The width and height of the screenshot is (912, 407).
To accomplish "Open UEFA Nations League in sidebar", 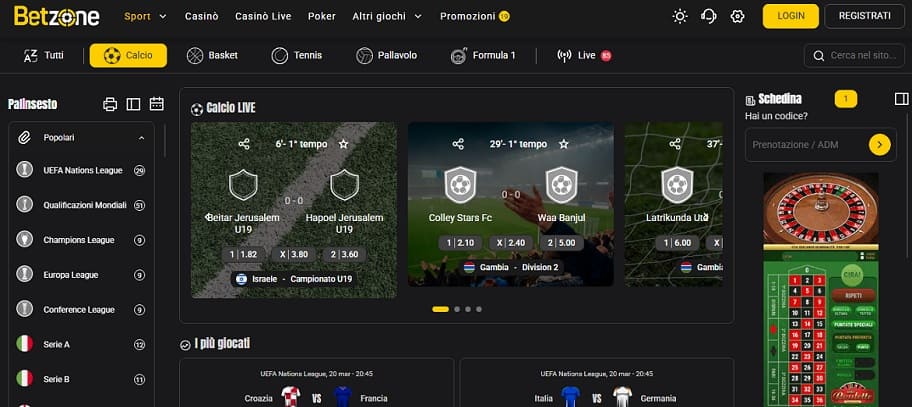I will point(81,170).
